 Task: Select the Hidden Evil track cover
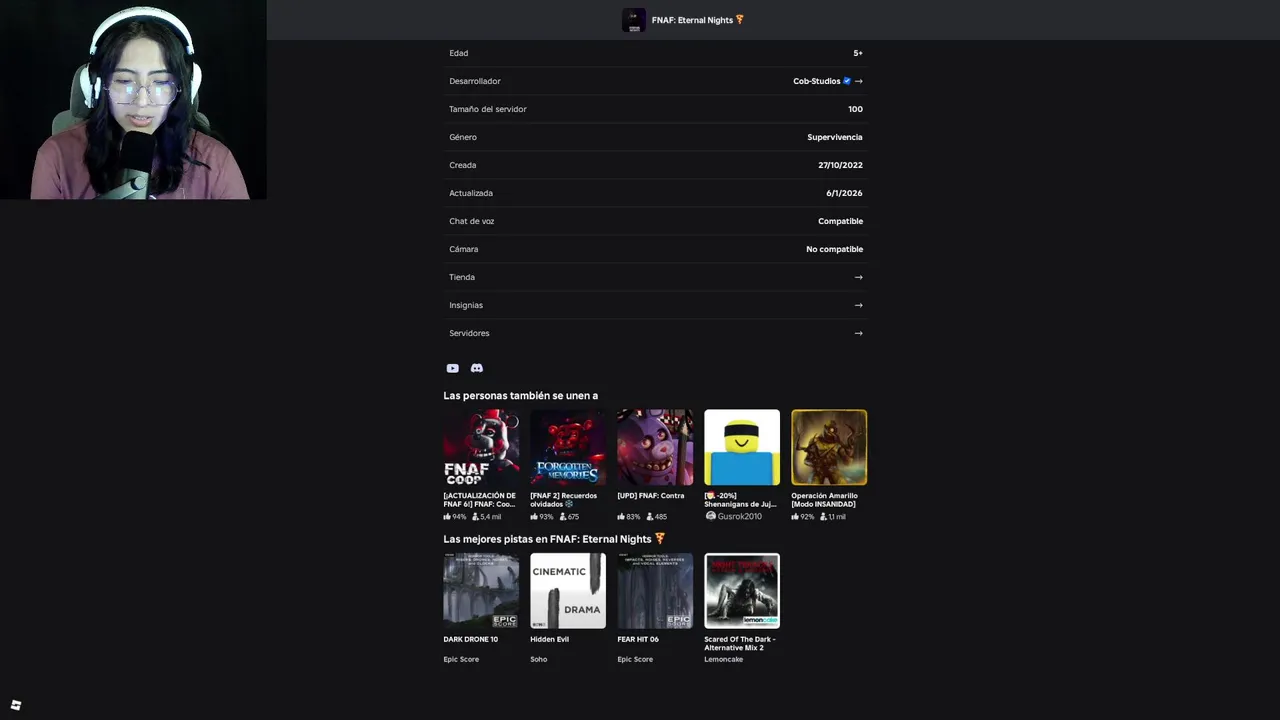coord(568,591)
